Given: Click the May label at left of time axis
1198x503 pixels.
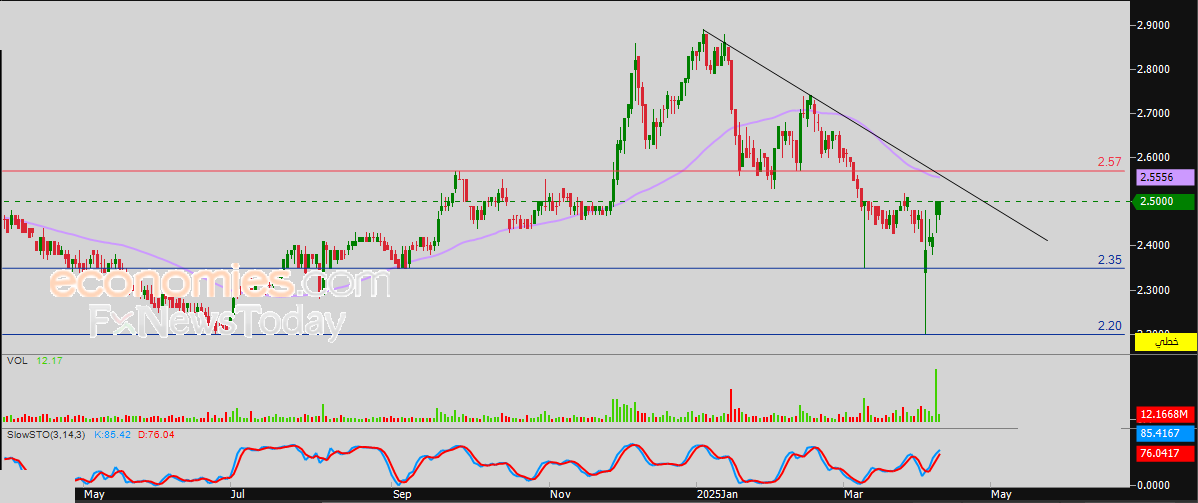Looking at the screenshot, I should point(93,495).
